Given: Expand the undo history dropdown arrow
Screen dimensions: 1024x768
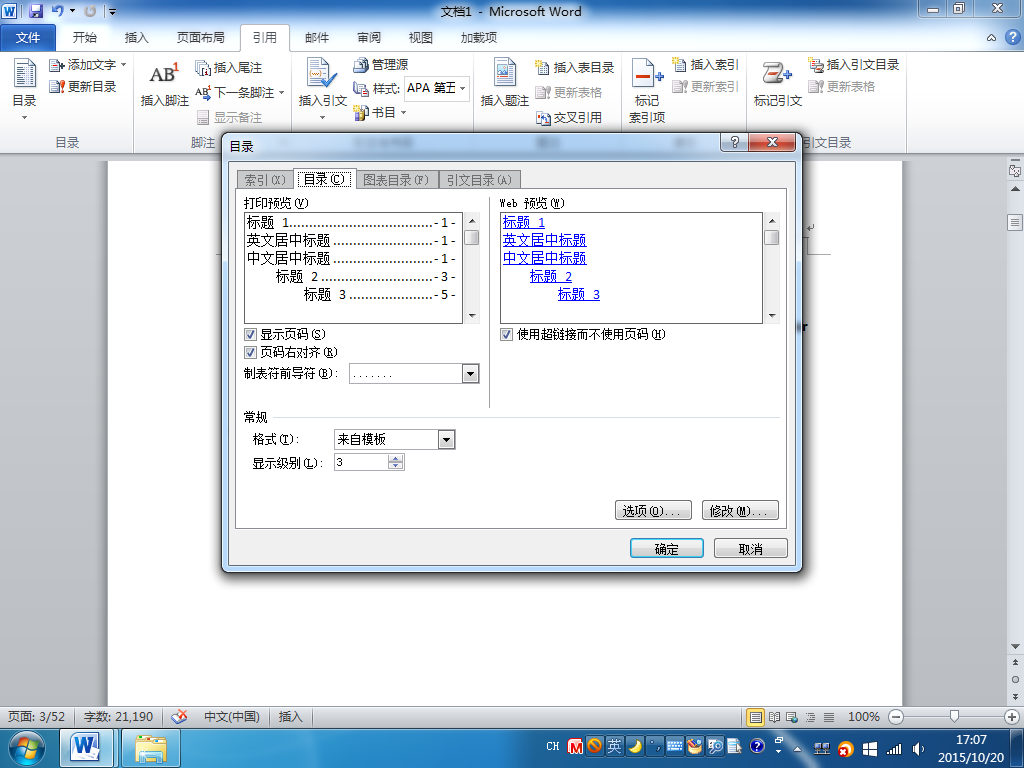Looking at the screenshot, I should coord(72,11).
